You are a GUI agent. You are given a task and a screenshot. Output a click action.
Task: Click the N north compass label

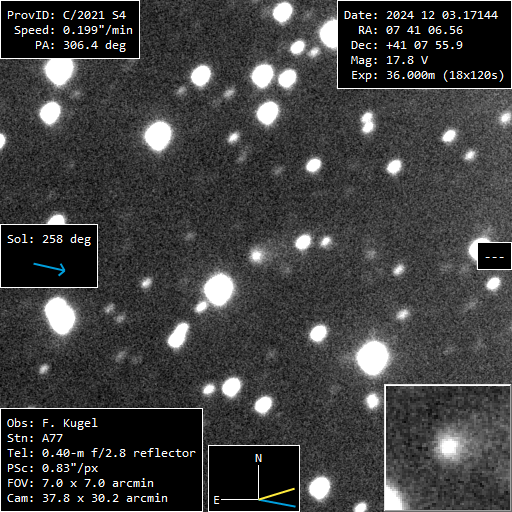coord(258,458)
